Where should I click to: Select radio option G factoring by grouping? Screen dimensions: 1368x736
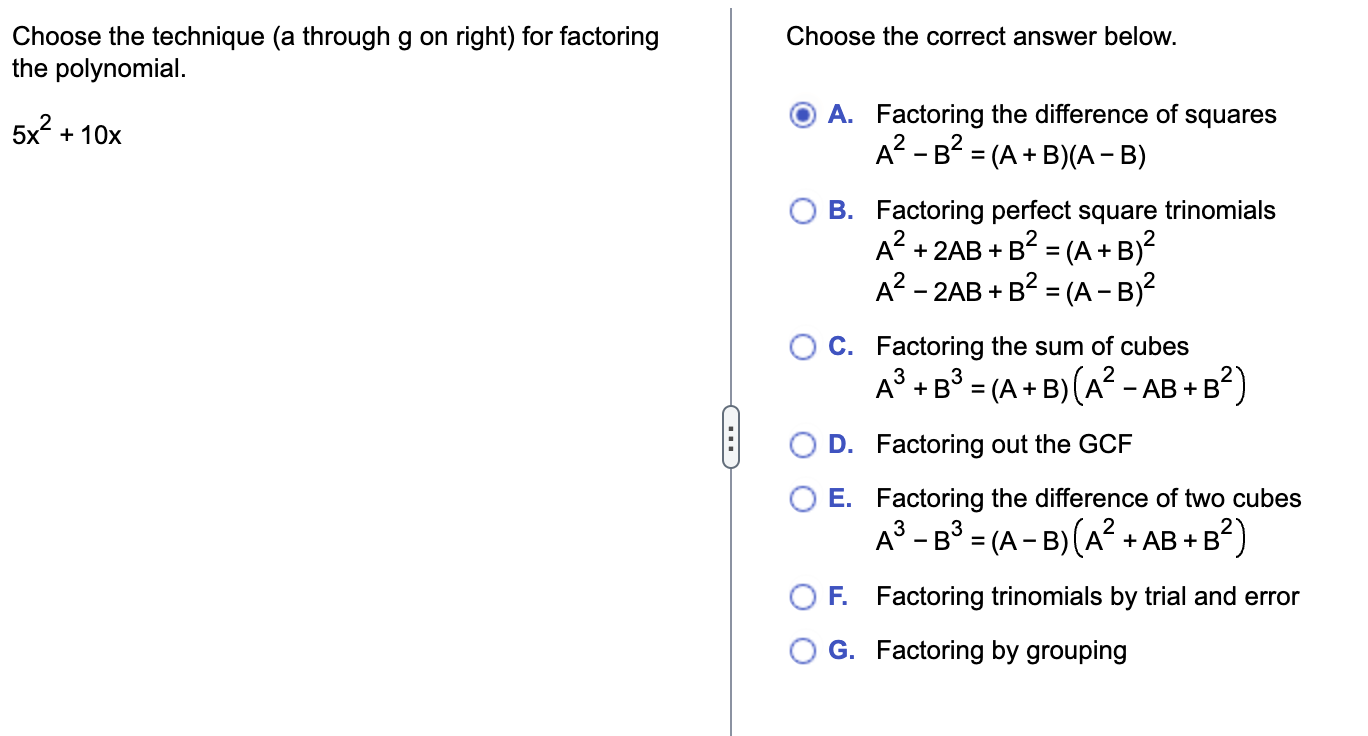(804, 651)
